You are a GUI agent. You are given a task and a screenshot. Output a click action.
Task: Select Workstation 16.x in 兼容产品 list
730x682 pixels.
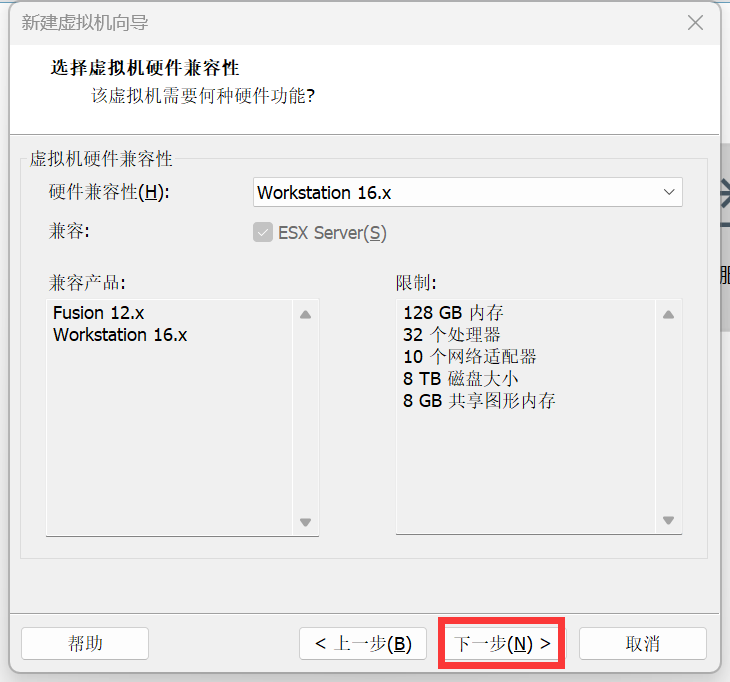[120, 335]
